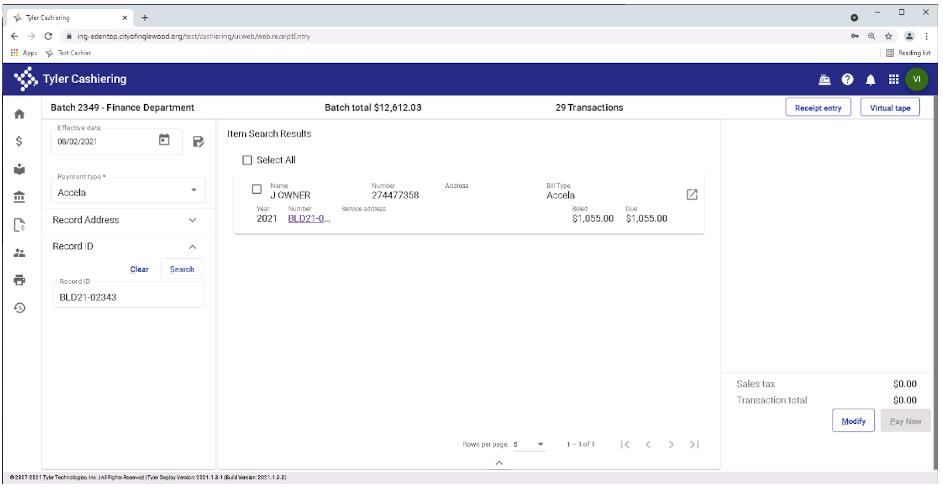This screenshot has width=943, height=488.
Task: Switch to the Tyler Cashiering browser tab
Action: pos(70,17)
